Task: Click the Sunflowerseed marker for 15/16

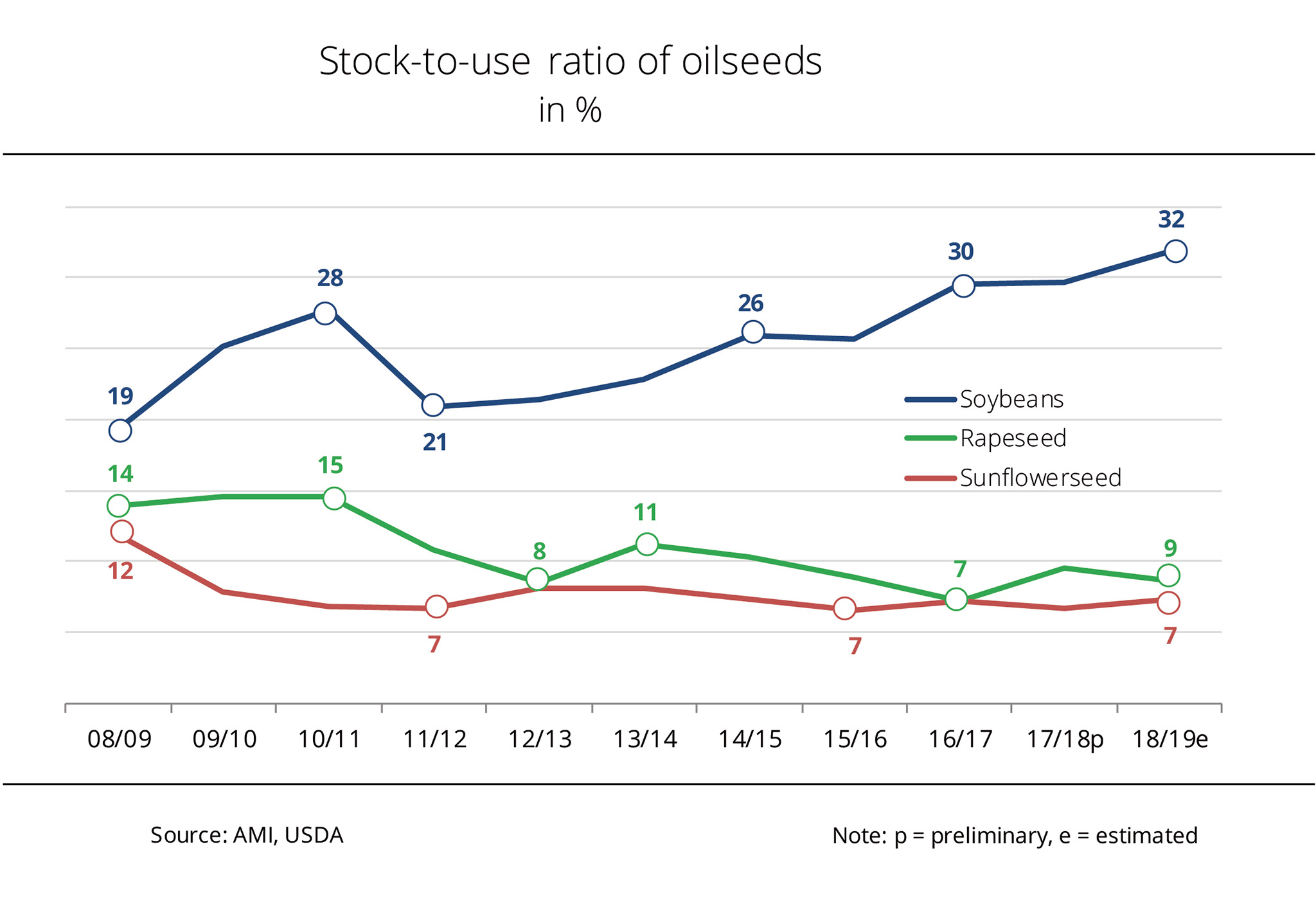Action: point(844,608)
